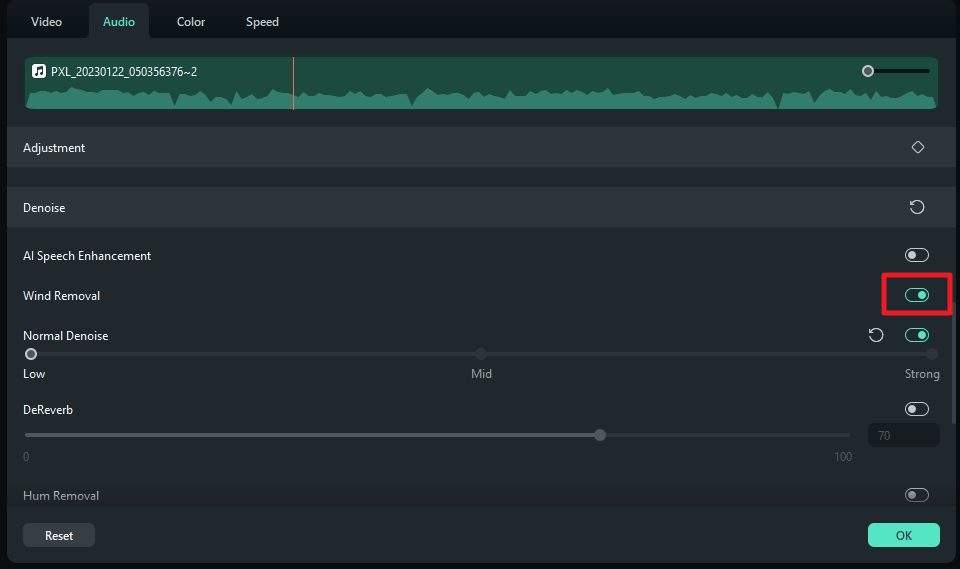Click the AI Speech Enhancement label

pos(87,255)
